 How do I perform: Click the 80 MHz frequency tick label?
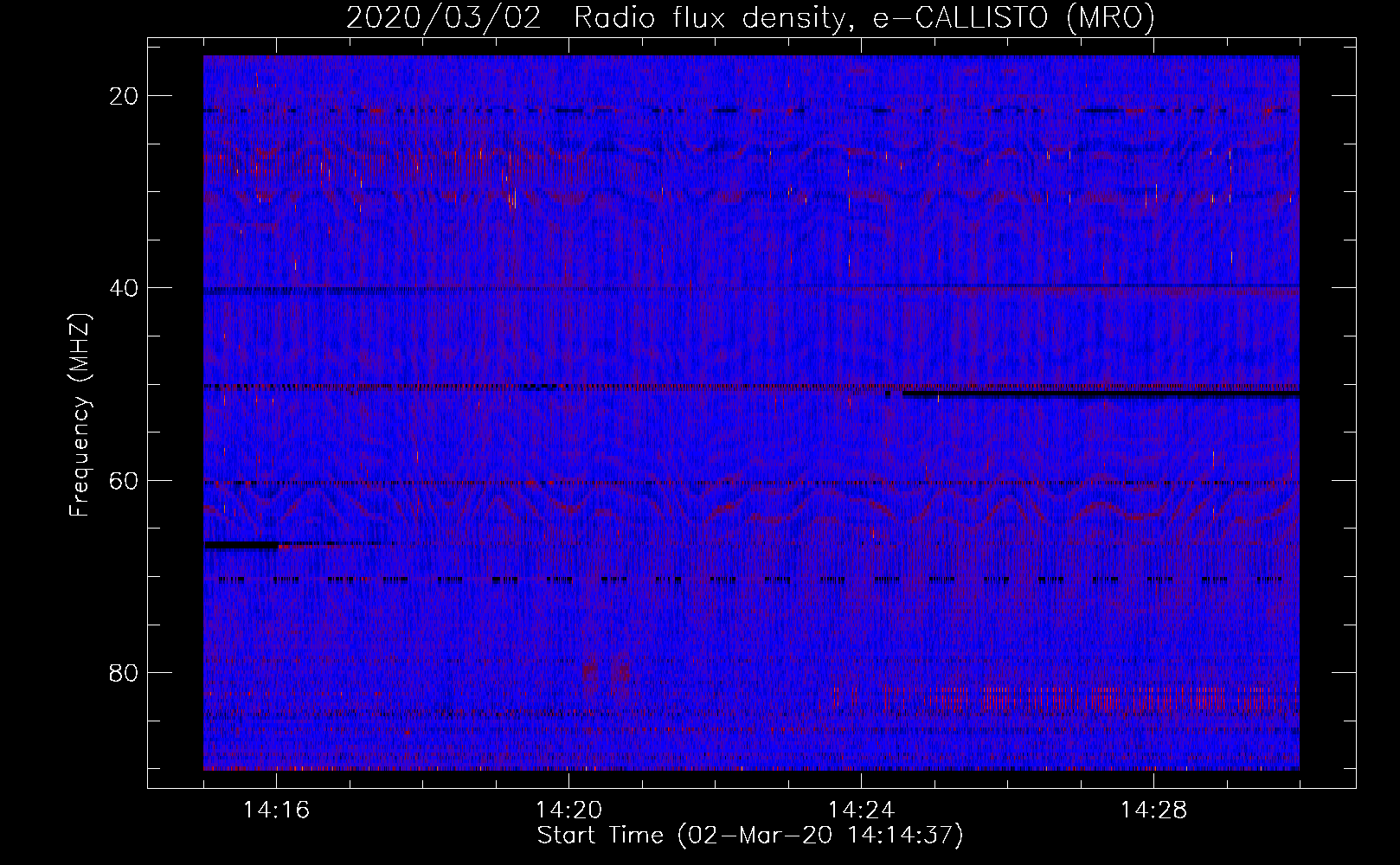125,672
